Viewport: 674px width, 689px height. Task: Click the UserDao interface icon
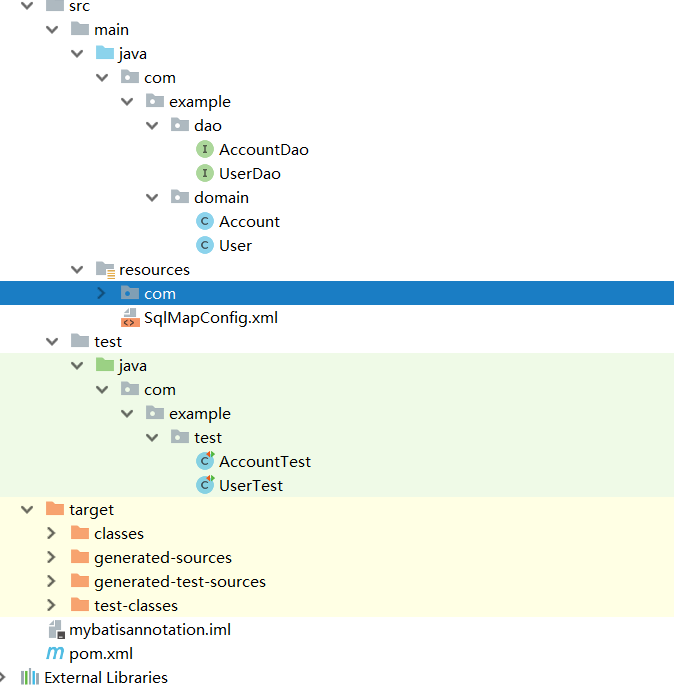point(205,173)
